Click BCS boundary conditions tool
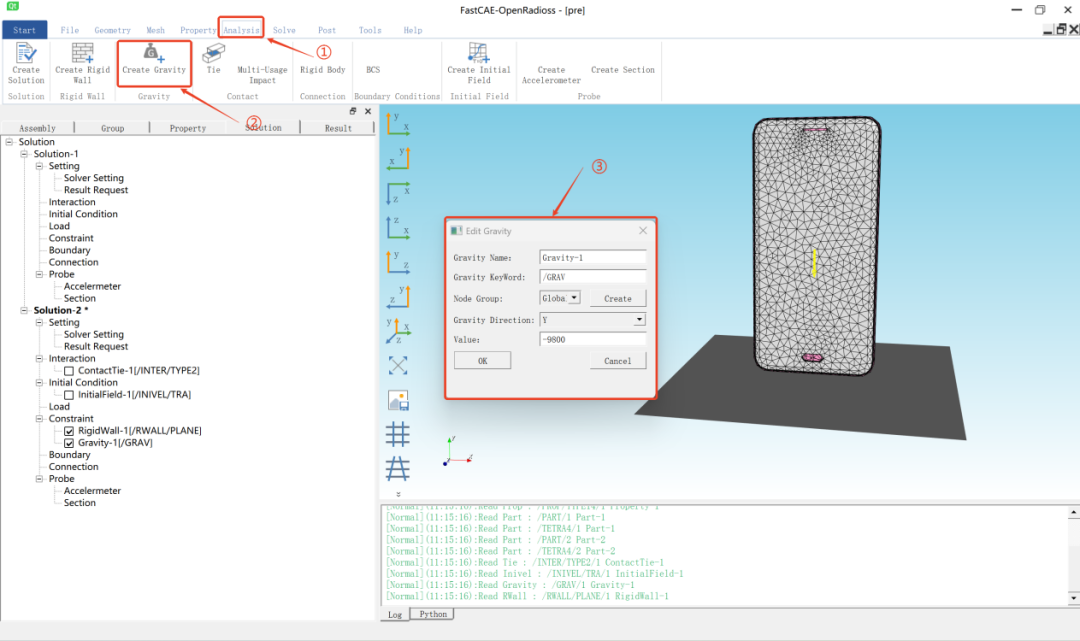1080x641 pixels. [373, 70]
